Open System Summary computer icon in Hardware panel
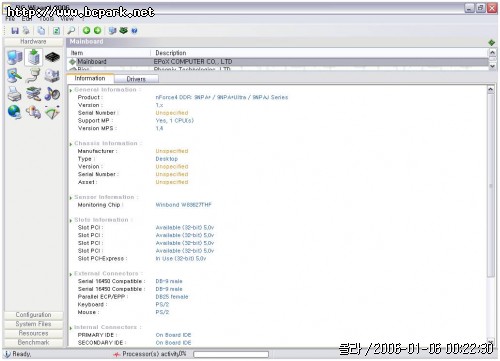Viewport: 500px width, 361px height. coord(15,57)
